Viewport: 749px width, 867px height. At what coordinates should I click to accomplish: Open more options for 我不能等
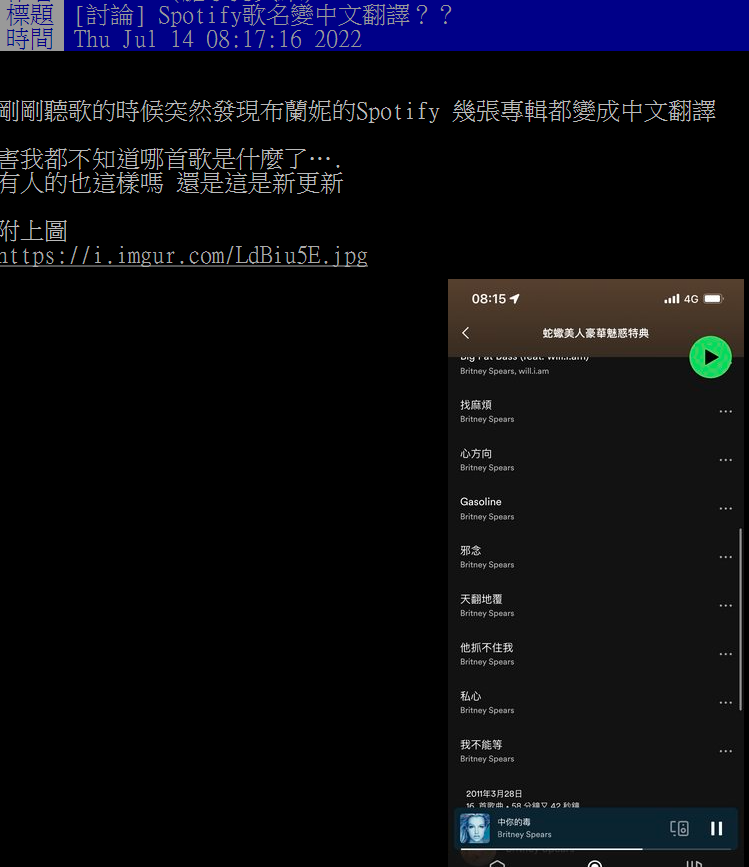[x=725, y=751]
